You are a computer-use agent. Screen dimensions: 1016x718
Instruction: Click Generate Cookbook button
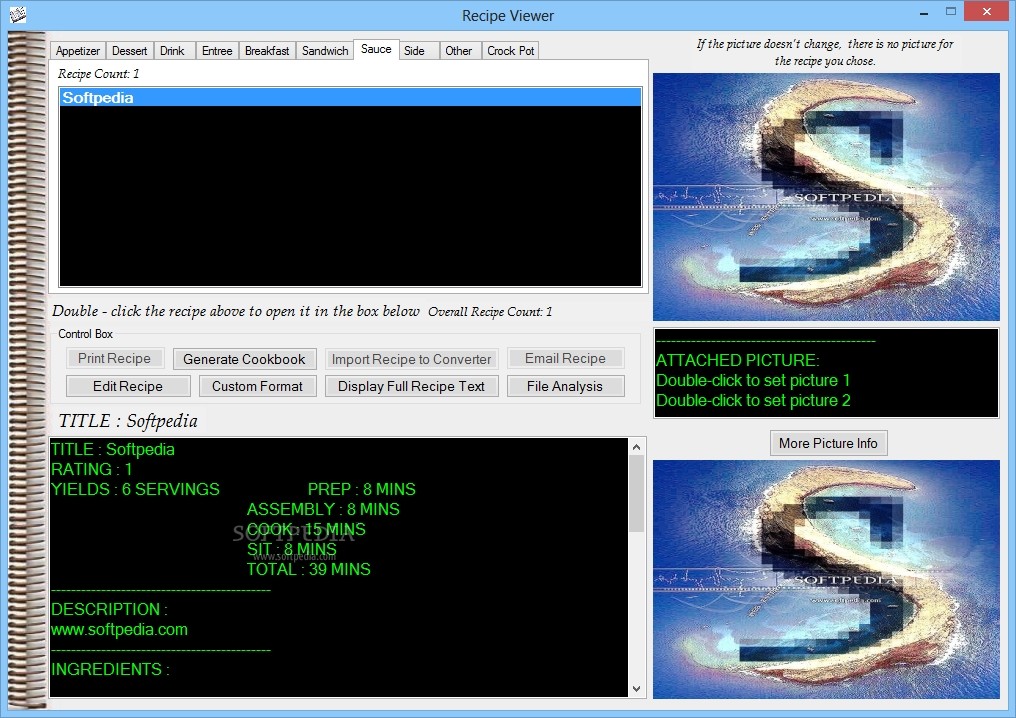[x=244, y=359]
